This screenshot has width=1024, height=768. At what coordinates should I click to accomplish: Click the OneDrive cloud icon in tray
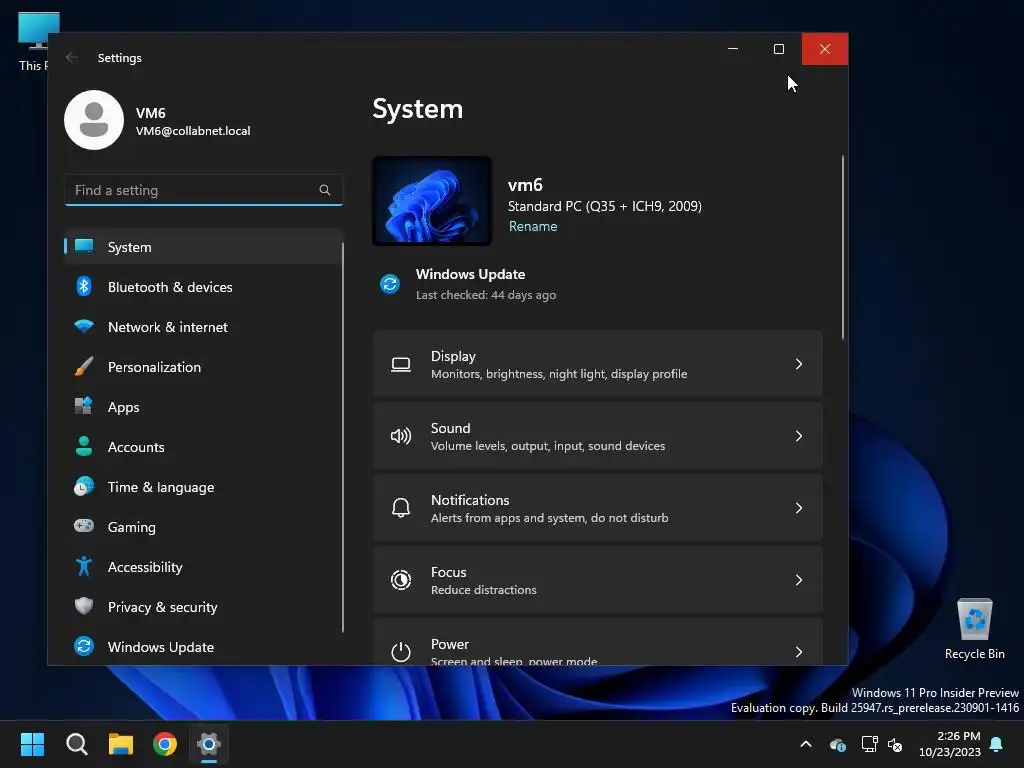838,744
